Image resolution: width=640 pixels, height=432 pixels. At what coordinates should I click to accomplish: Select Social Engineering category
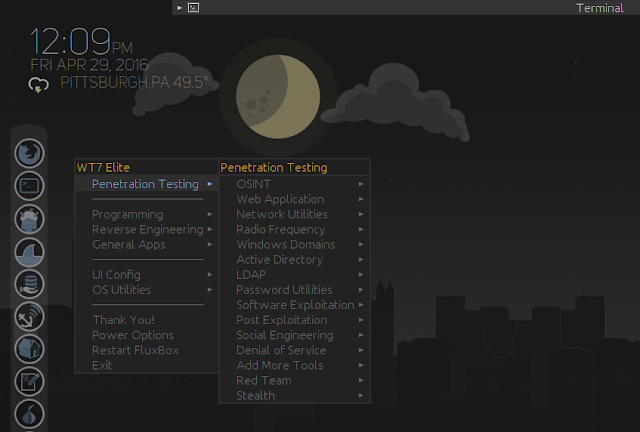pos(295,335)
